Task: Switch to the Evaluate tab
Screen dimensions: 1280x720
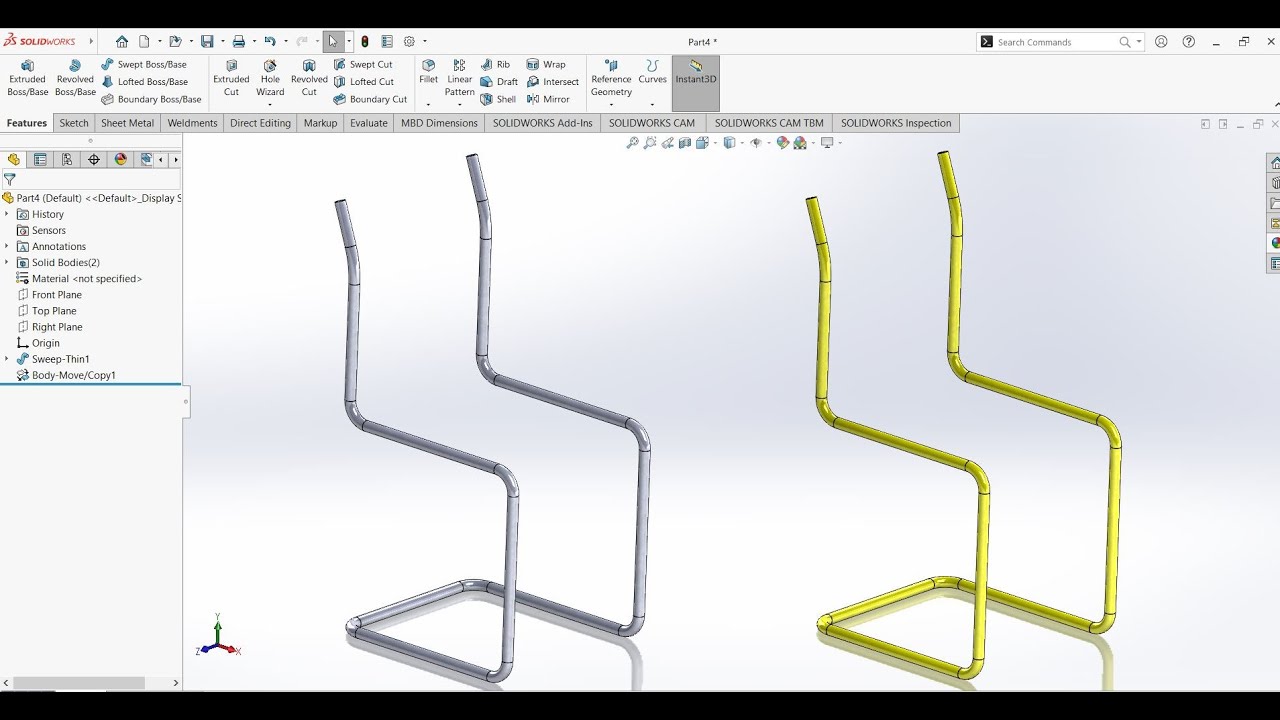Action: click(368, 123)
